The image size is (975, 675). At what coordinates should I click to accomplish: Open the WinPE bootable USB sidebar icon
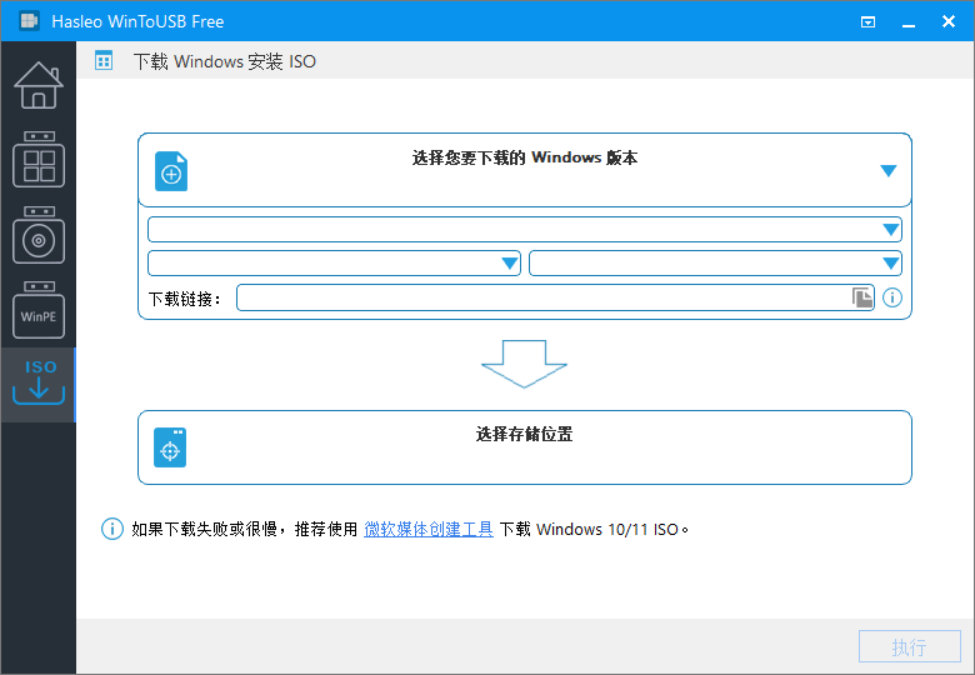click(x=39, y=310)
